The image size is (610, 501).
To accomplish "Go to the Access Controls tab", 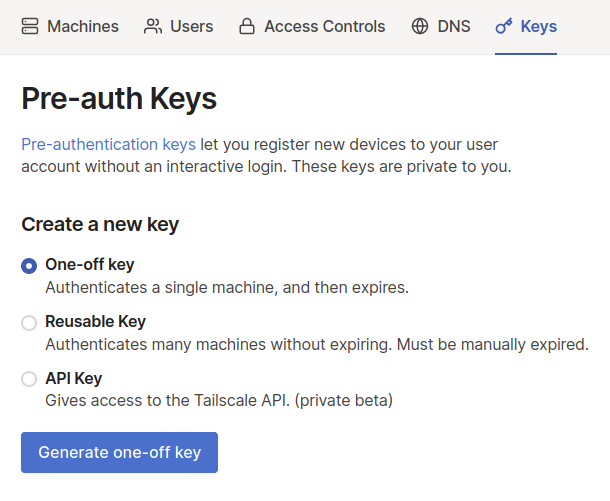I will [x=324, y=27].
